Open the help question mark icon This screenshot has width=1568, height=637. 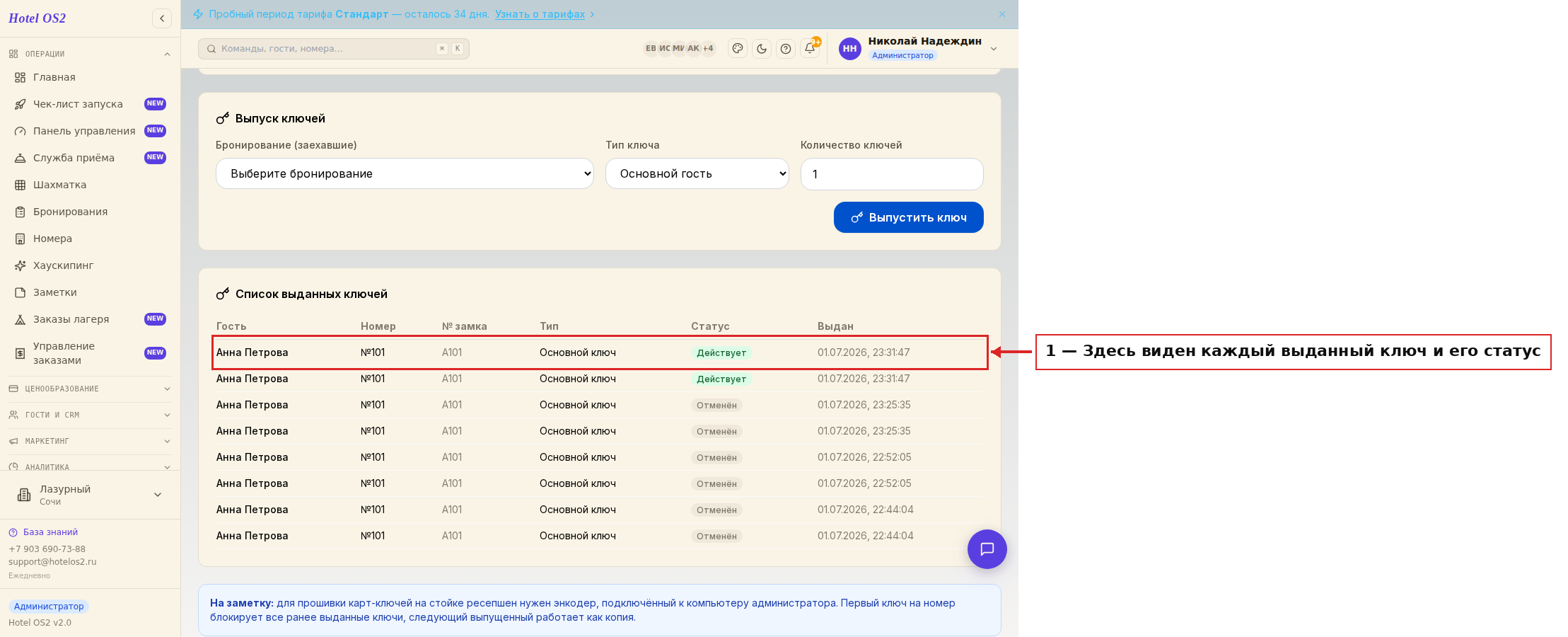(786, 49)
